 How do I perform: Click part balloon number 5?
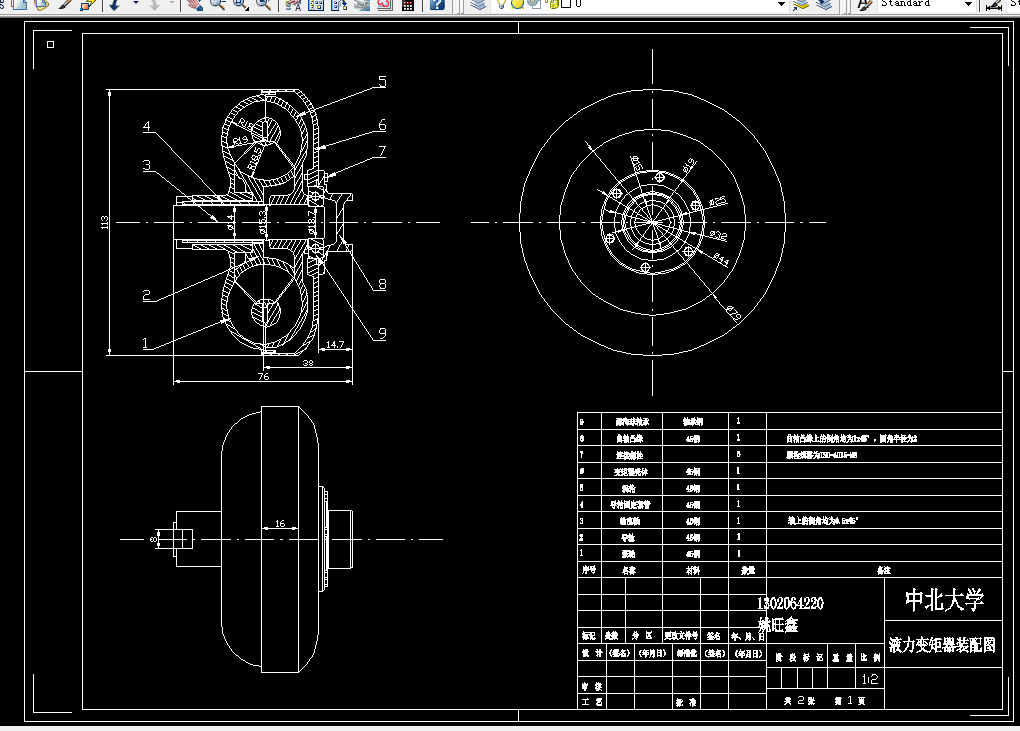(x=382, y=81)
